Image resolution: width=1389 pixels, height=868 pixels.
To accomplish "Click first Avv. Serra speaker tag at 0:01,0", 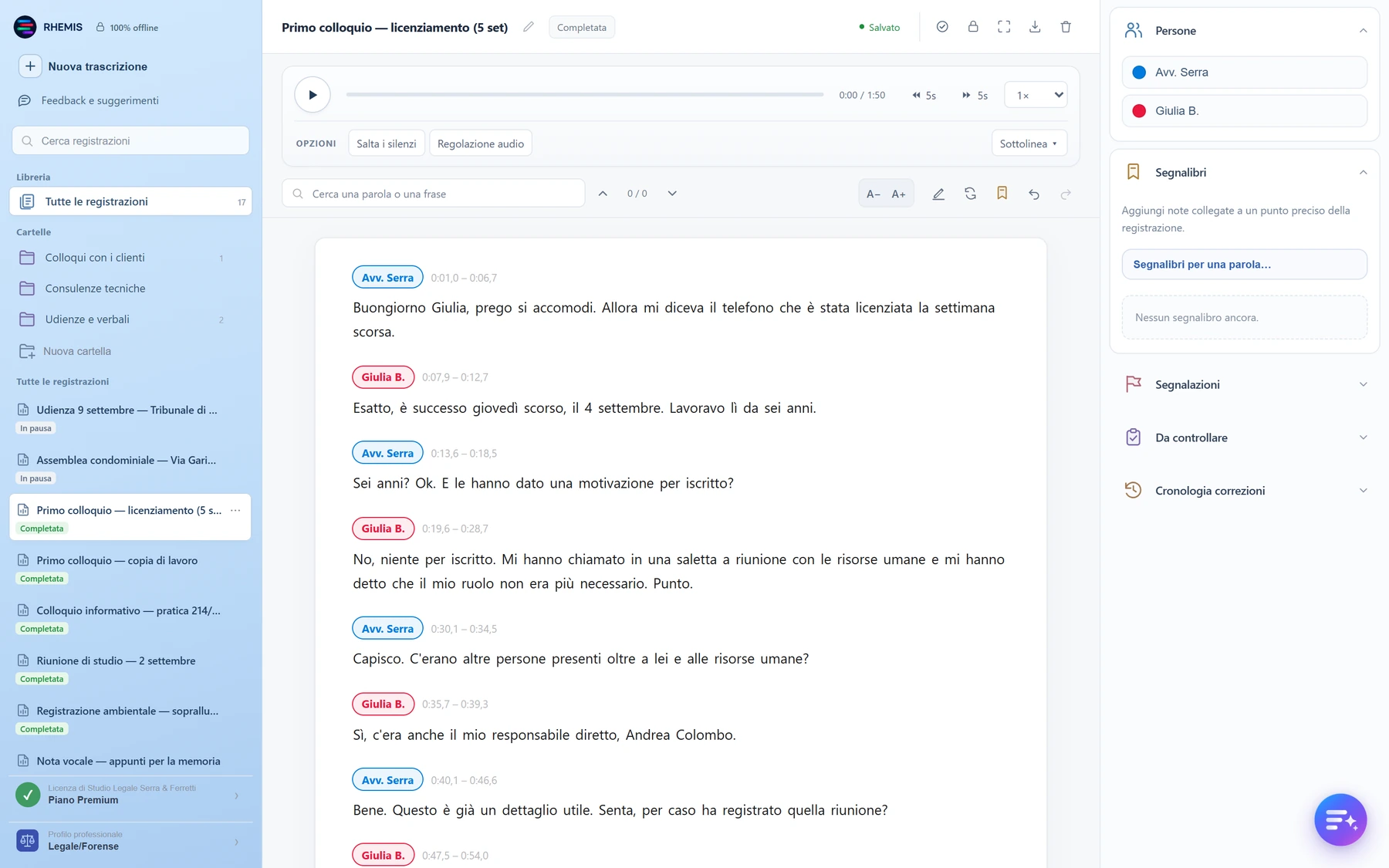I will [x=387, y=277].
